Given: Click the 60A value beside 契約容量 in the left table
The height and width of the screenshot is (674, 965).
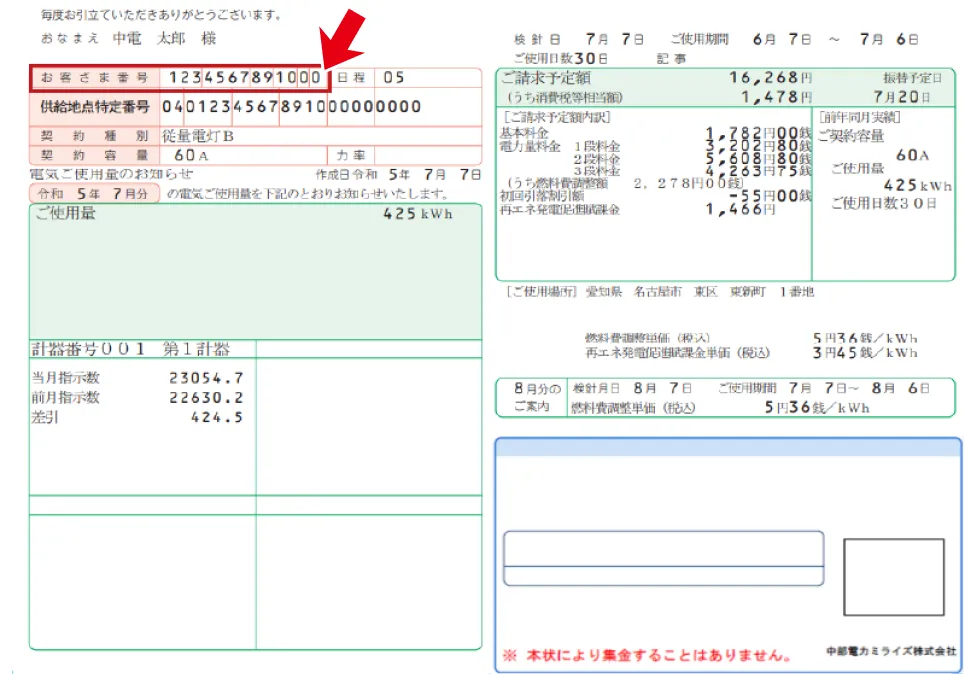Looking at the screenshot, I should coord(191,155).
